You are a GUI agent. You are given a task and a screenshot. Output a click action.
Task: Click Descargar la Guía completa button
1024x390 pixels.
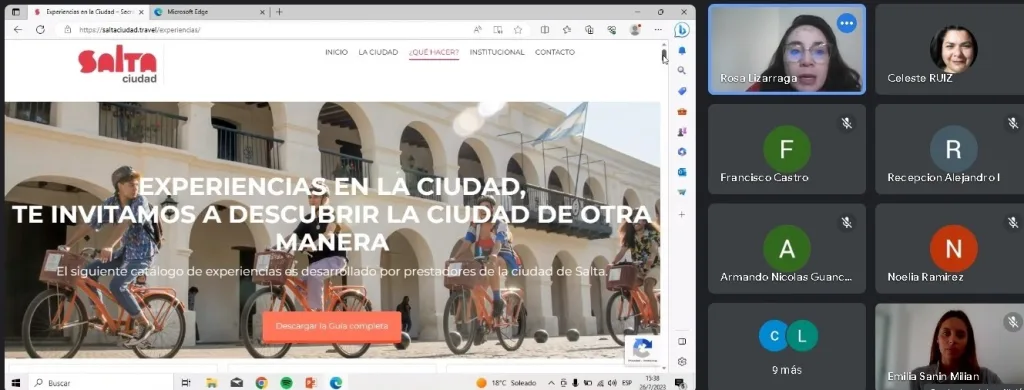332,326
